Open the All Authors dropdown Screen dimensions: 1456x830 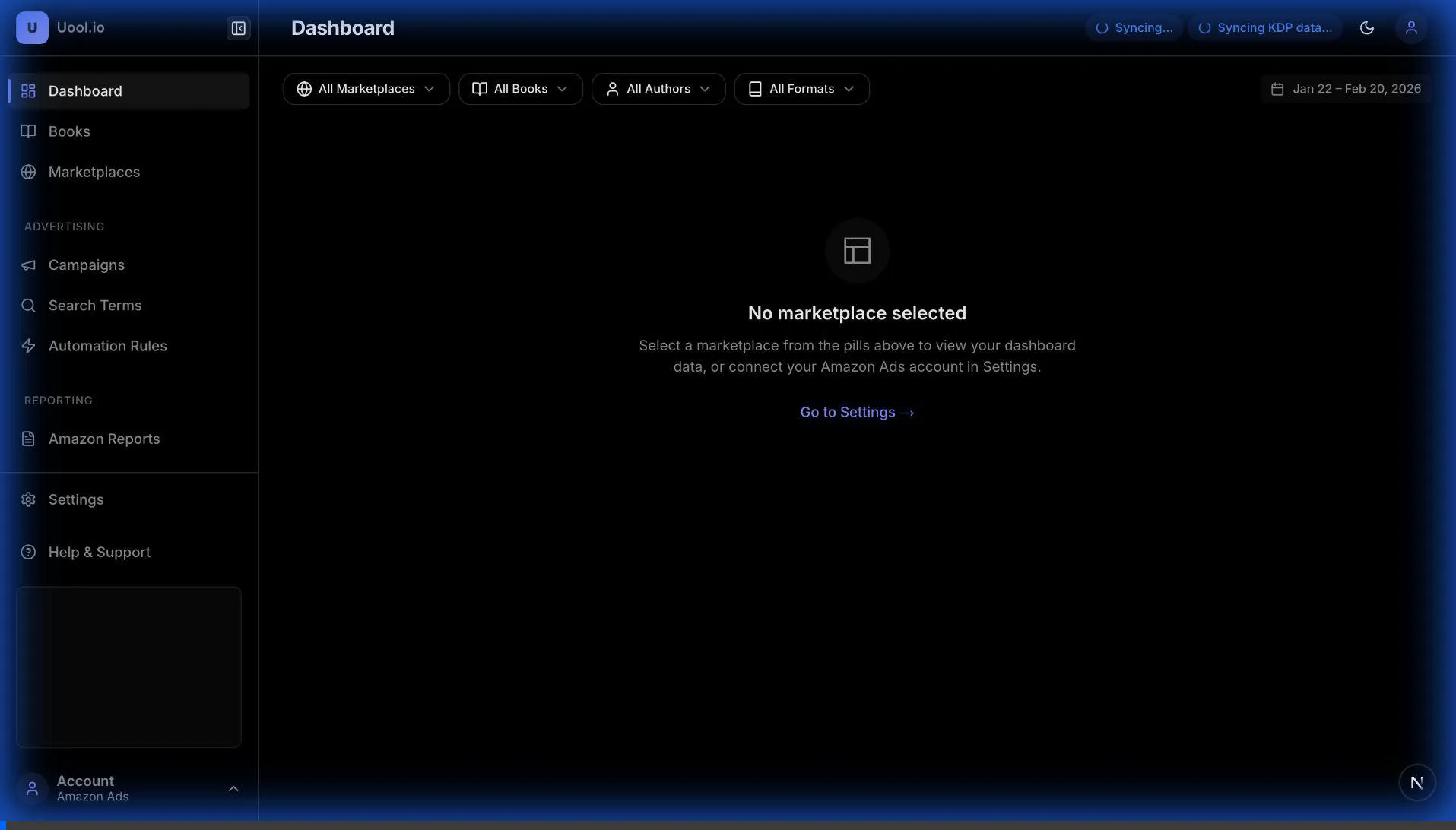pyautogui.click(x=658, y=89)
